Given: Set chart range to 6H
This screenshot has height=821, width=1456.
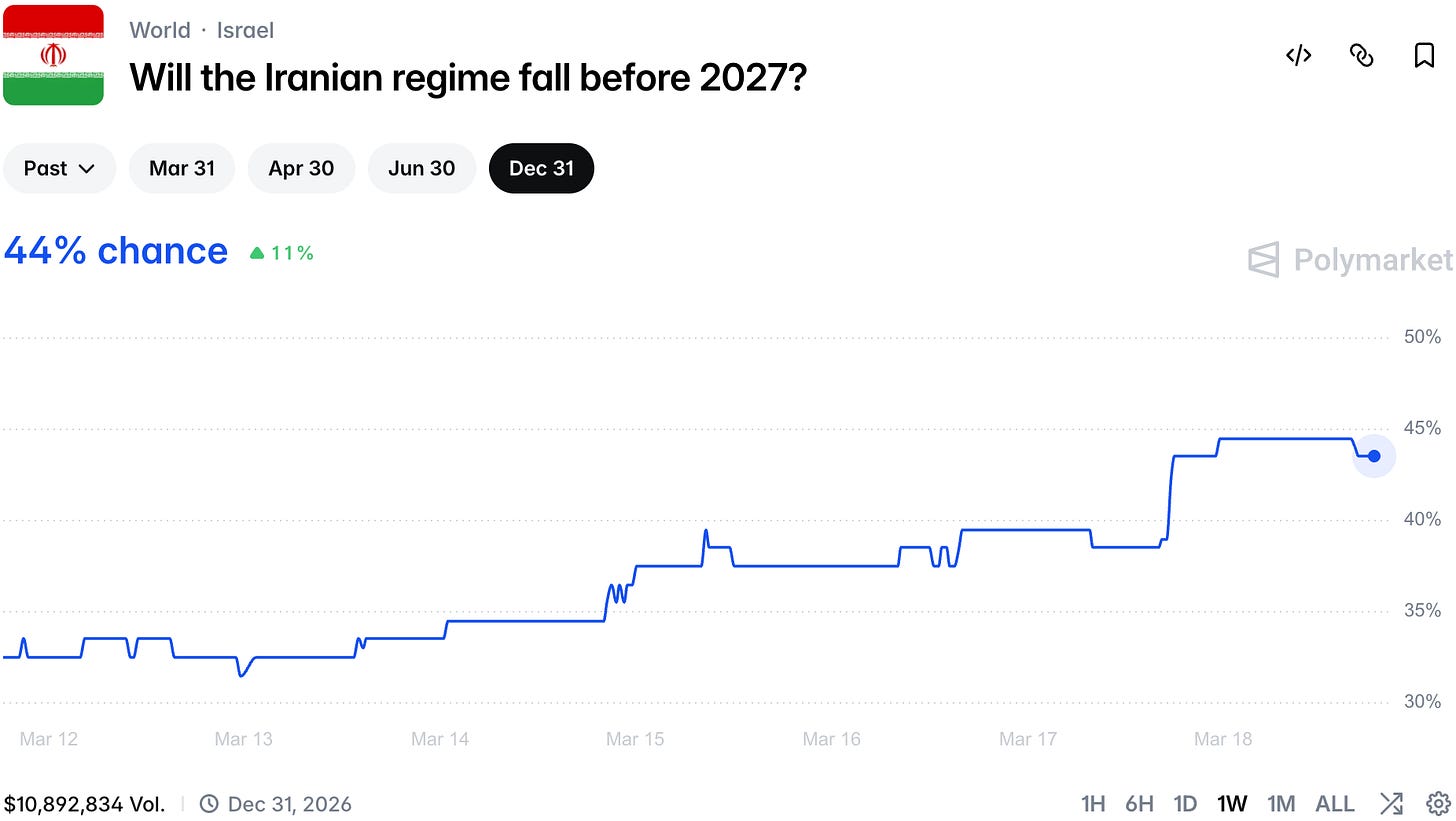Looking at the screenshot, I should pos(1139,803).
